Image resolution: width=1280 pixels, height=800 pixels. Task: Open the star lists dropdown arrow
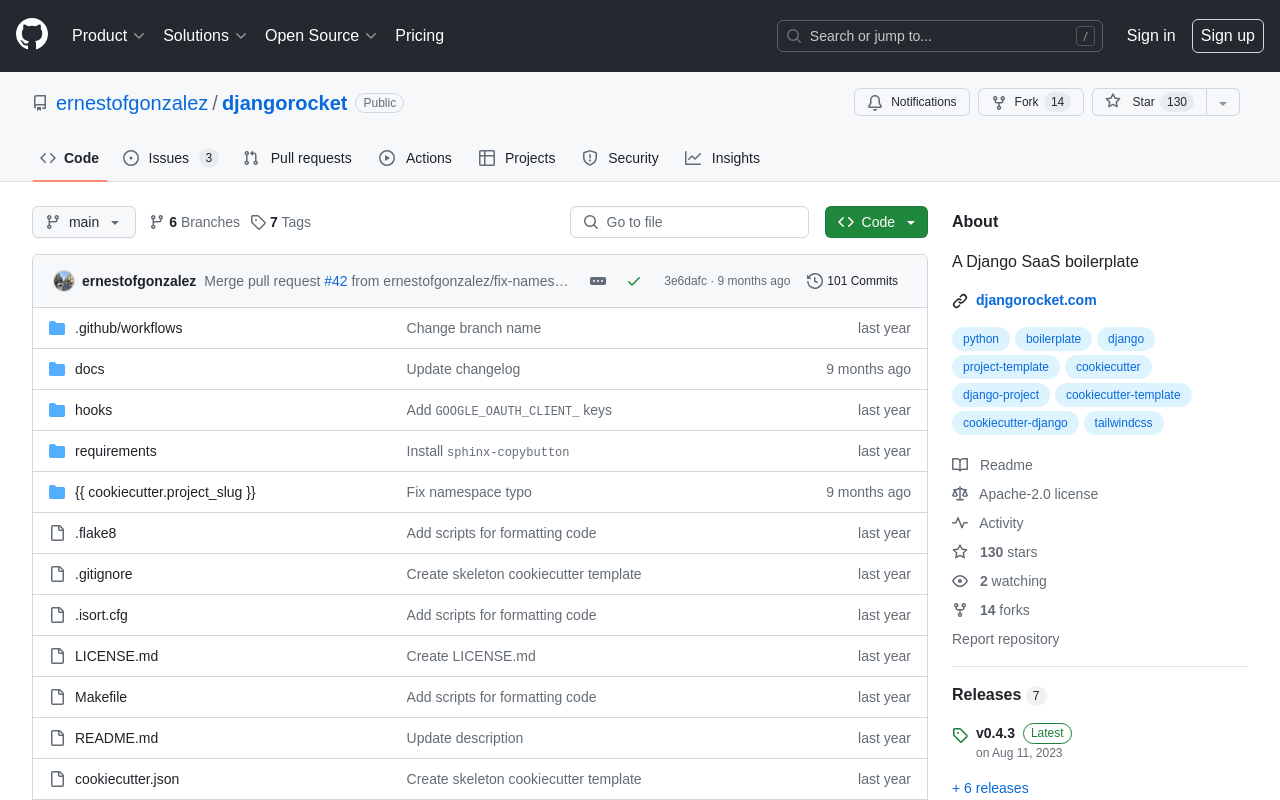pos(1223,102)
